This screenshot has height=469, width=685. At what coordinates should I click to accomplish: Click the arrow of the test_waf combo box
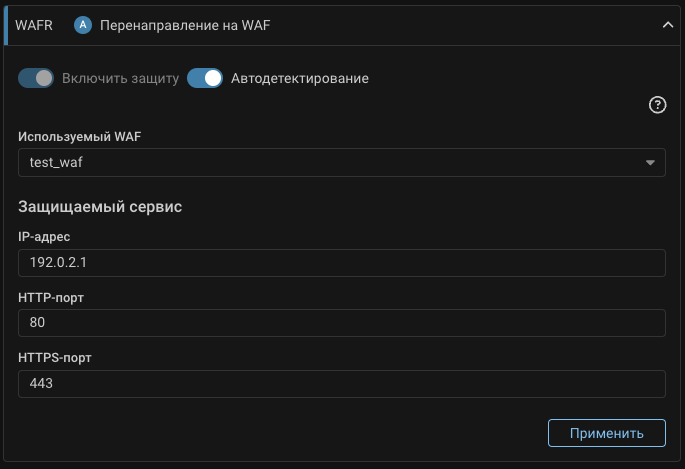(650, 162)
